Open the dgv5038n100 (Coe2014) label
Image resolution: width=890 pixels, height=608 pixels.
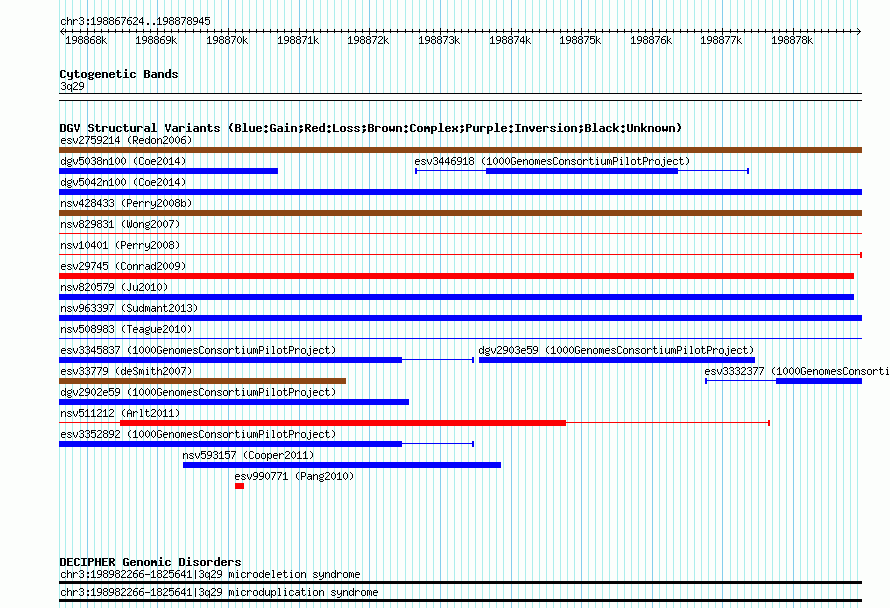point(123,161)
